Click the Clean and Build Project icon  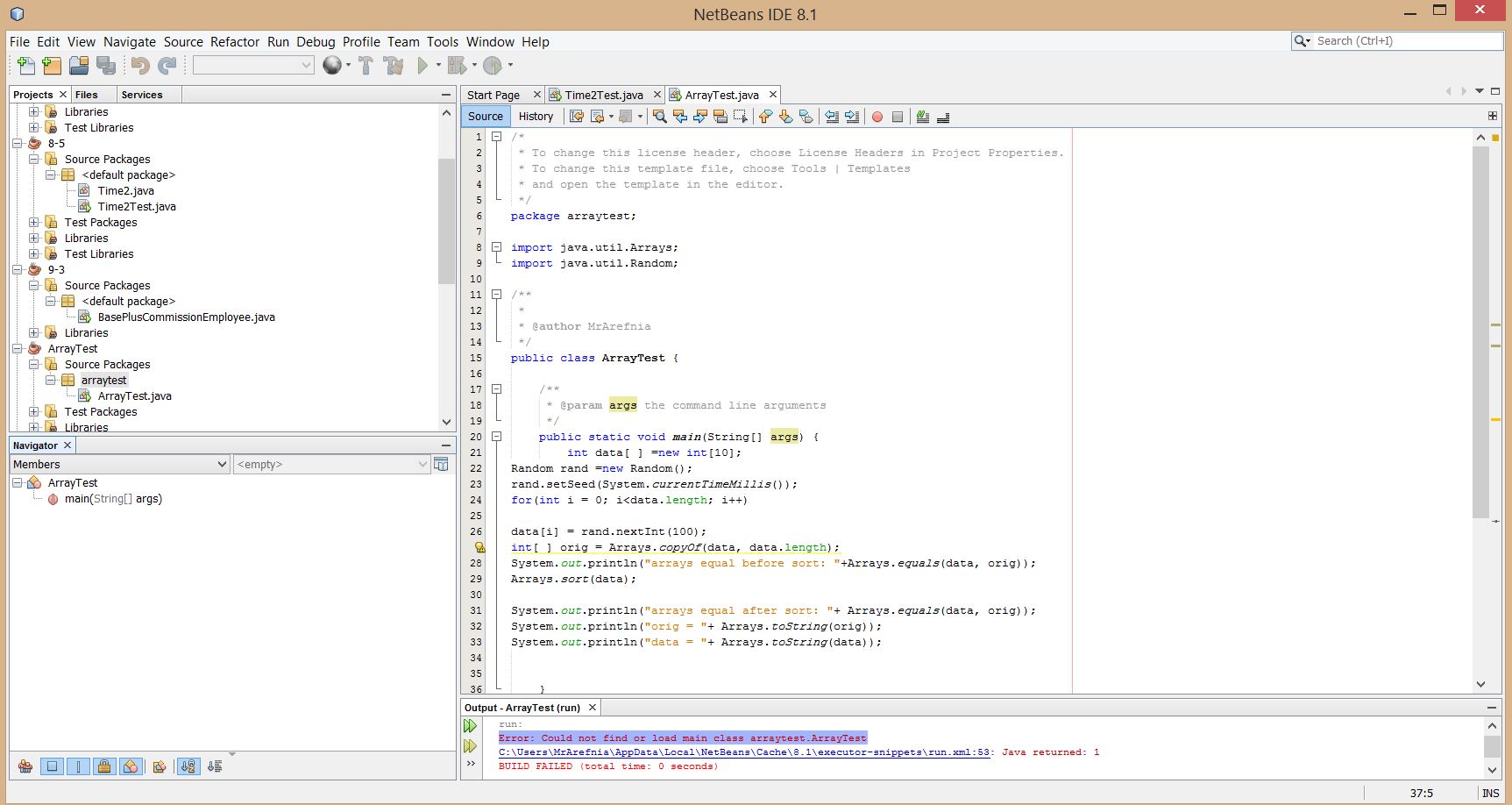tap(394, 66)
